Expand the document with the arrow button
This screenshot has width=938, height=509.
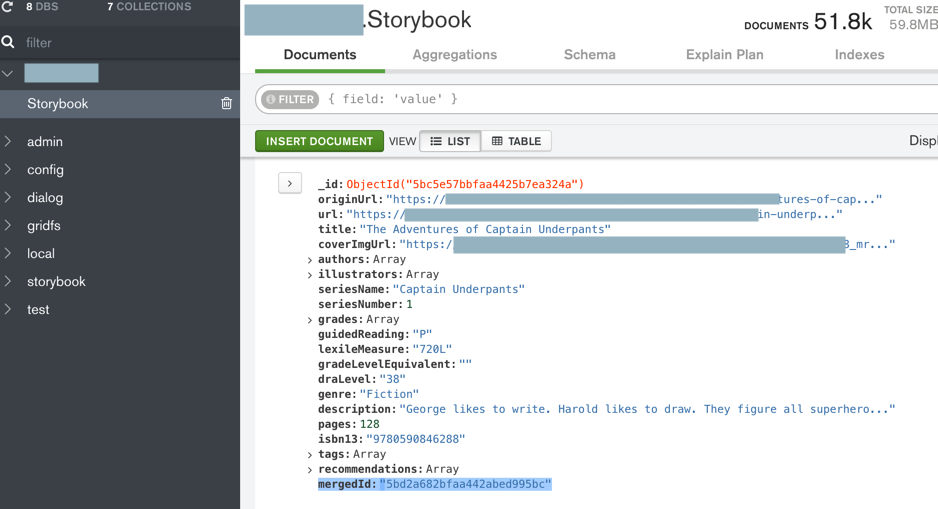290,183
